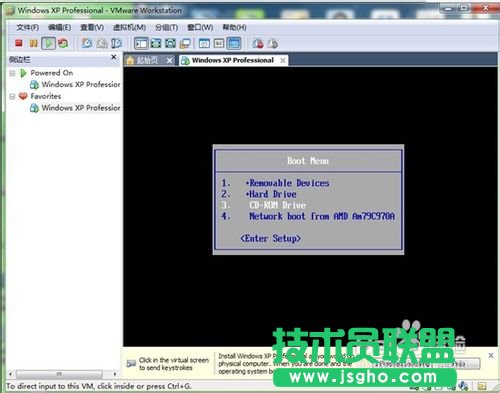
Task: Select Enter Setup in Boot Menu
Action: pyautogui.click(x=270, y=238)
